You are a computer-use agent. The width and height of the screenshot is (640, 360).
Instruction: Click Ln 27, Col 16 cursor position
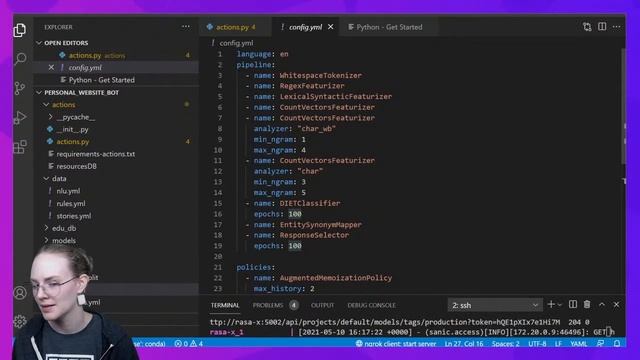pyautogui.click(x=464, y=344)
